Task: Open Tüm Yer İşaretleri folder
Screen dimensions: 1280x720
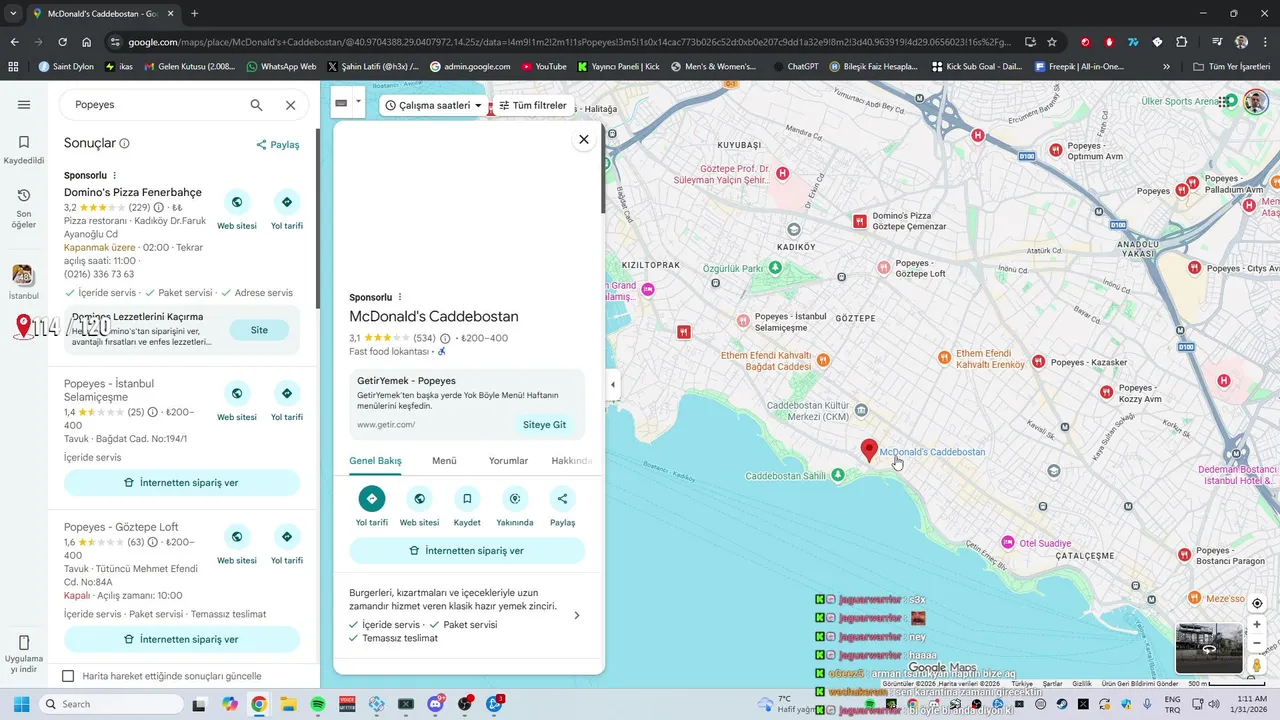Action: tap(1231, 67)
